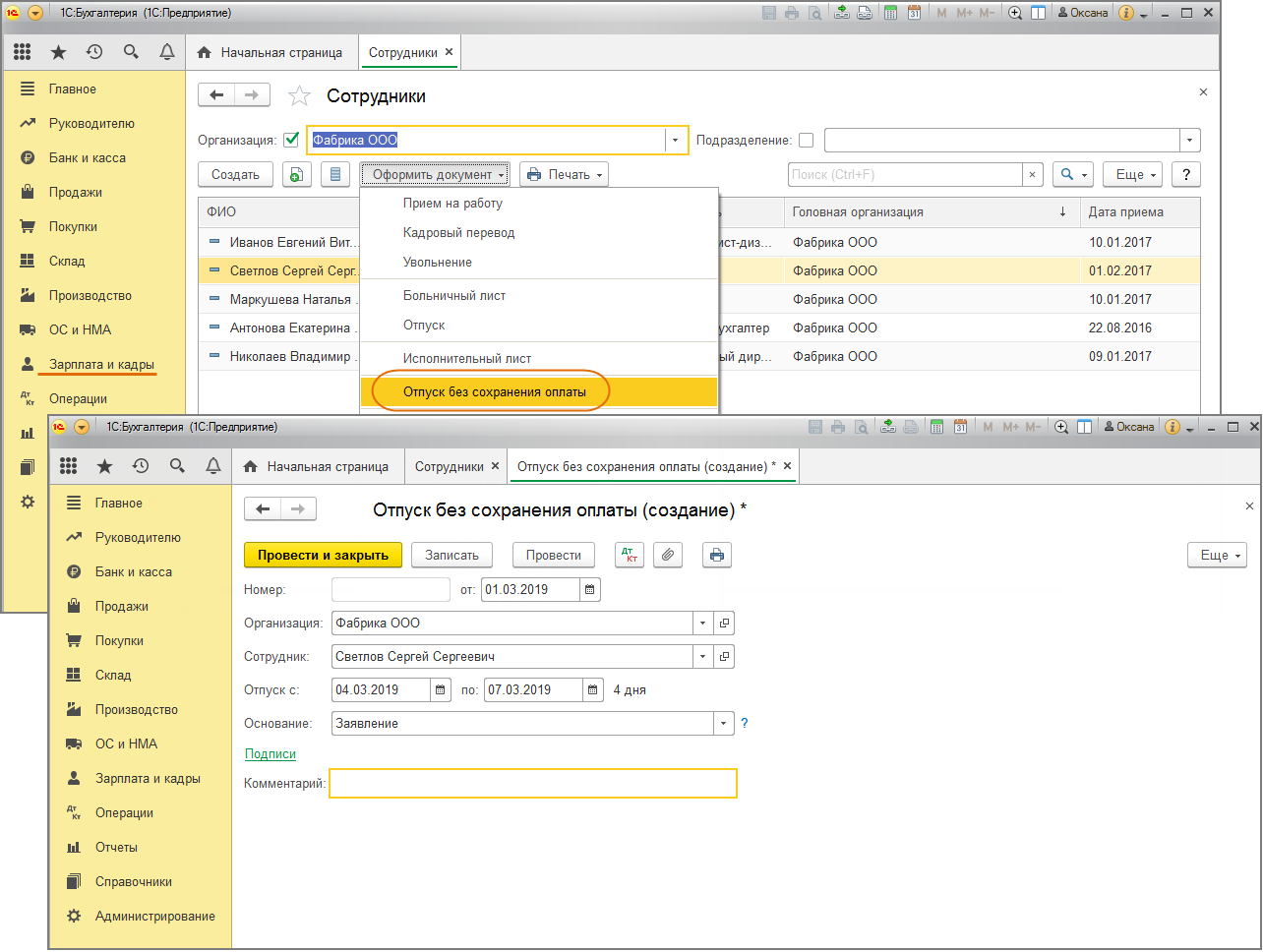Open the Оформить документ dropdown button
Screen dimensions: 1263x952
click(435, 174)
